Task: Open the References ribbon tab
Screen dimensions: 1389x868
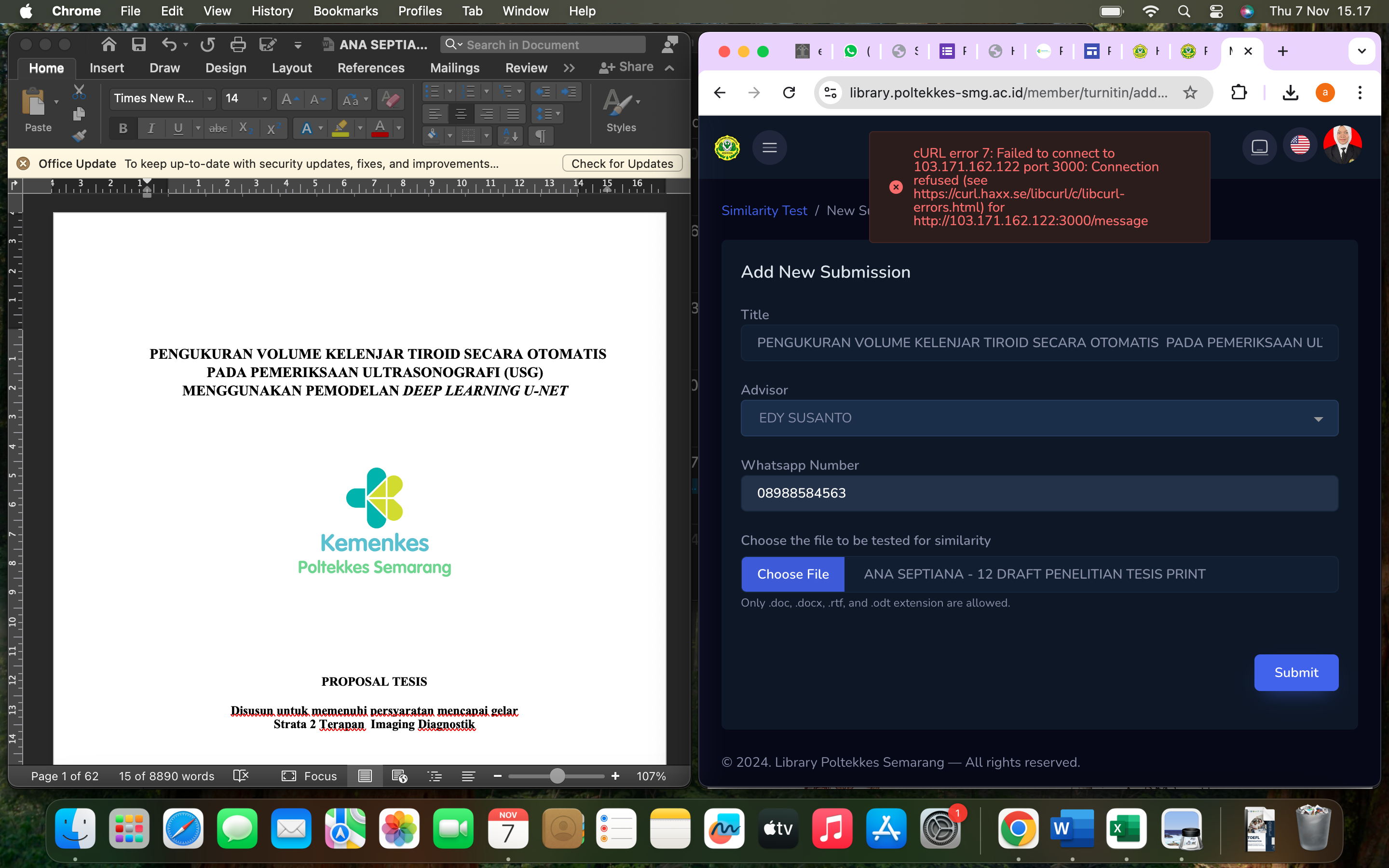Action: tap(371, 68)
